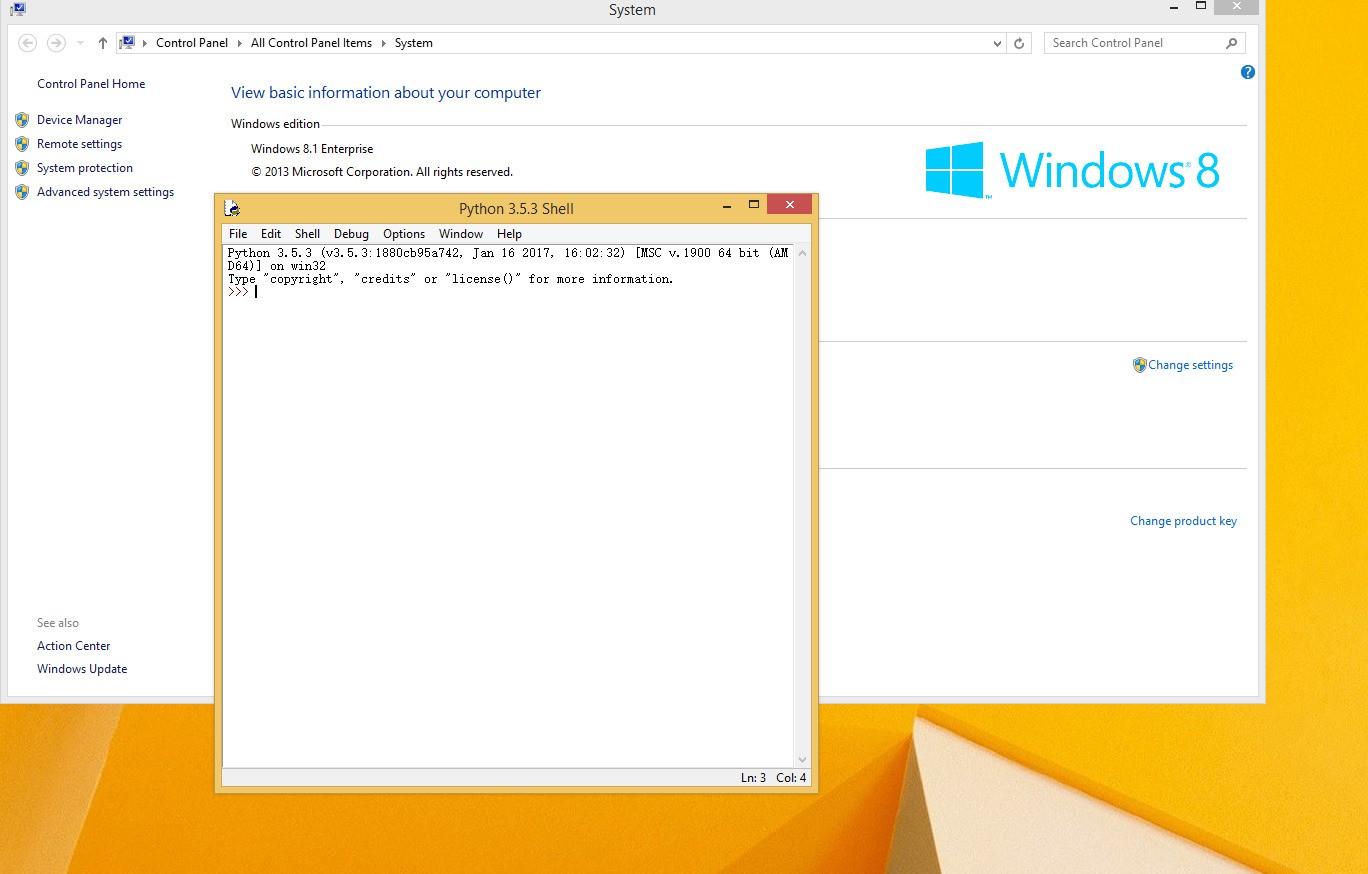1368x874 pixels.
Task: Open Advanced system settings
Action: 105,192
